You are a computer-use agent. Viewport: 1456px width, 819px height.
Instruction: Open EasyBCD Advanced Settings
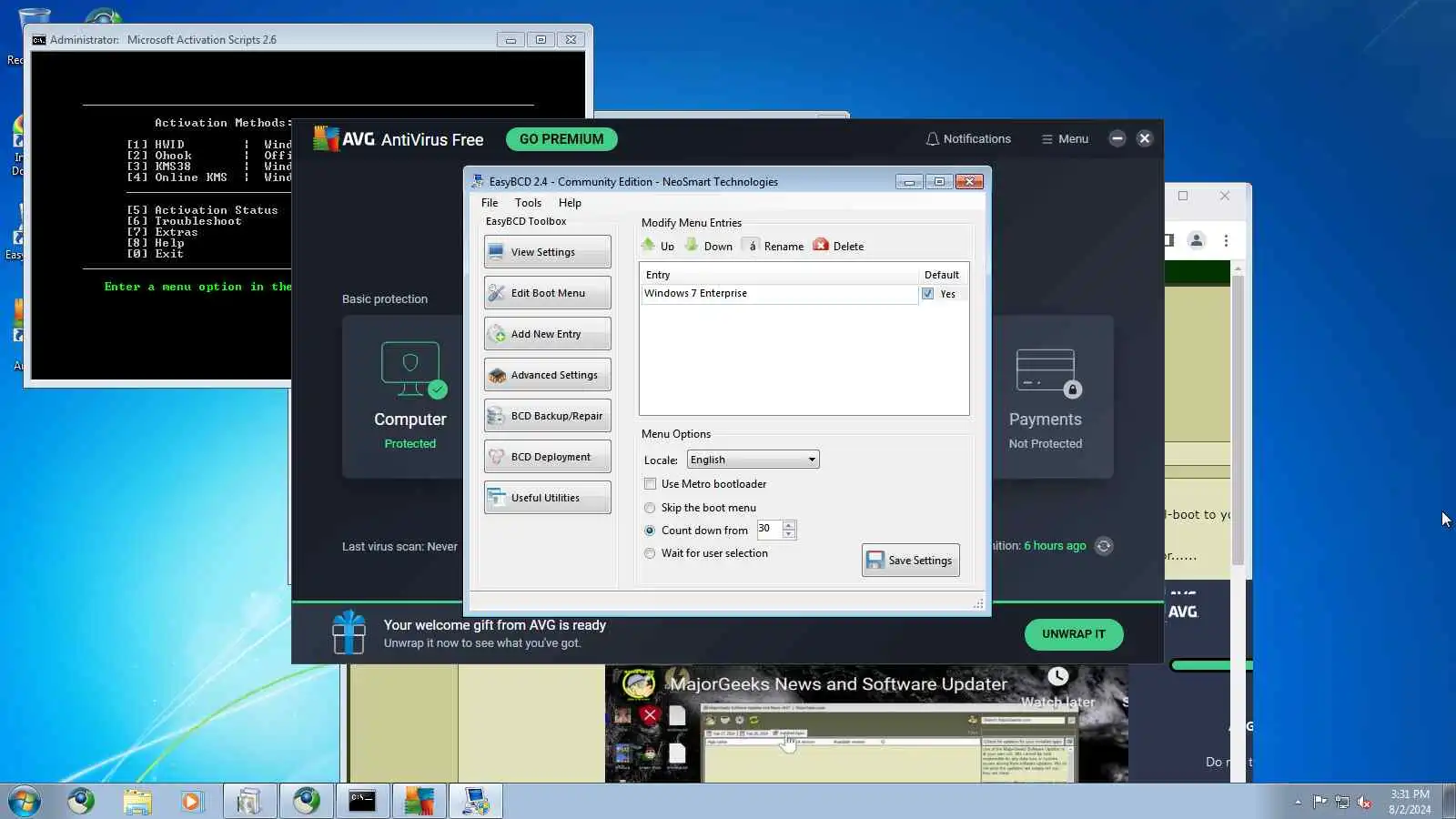(x=547, y=375)
